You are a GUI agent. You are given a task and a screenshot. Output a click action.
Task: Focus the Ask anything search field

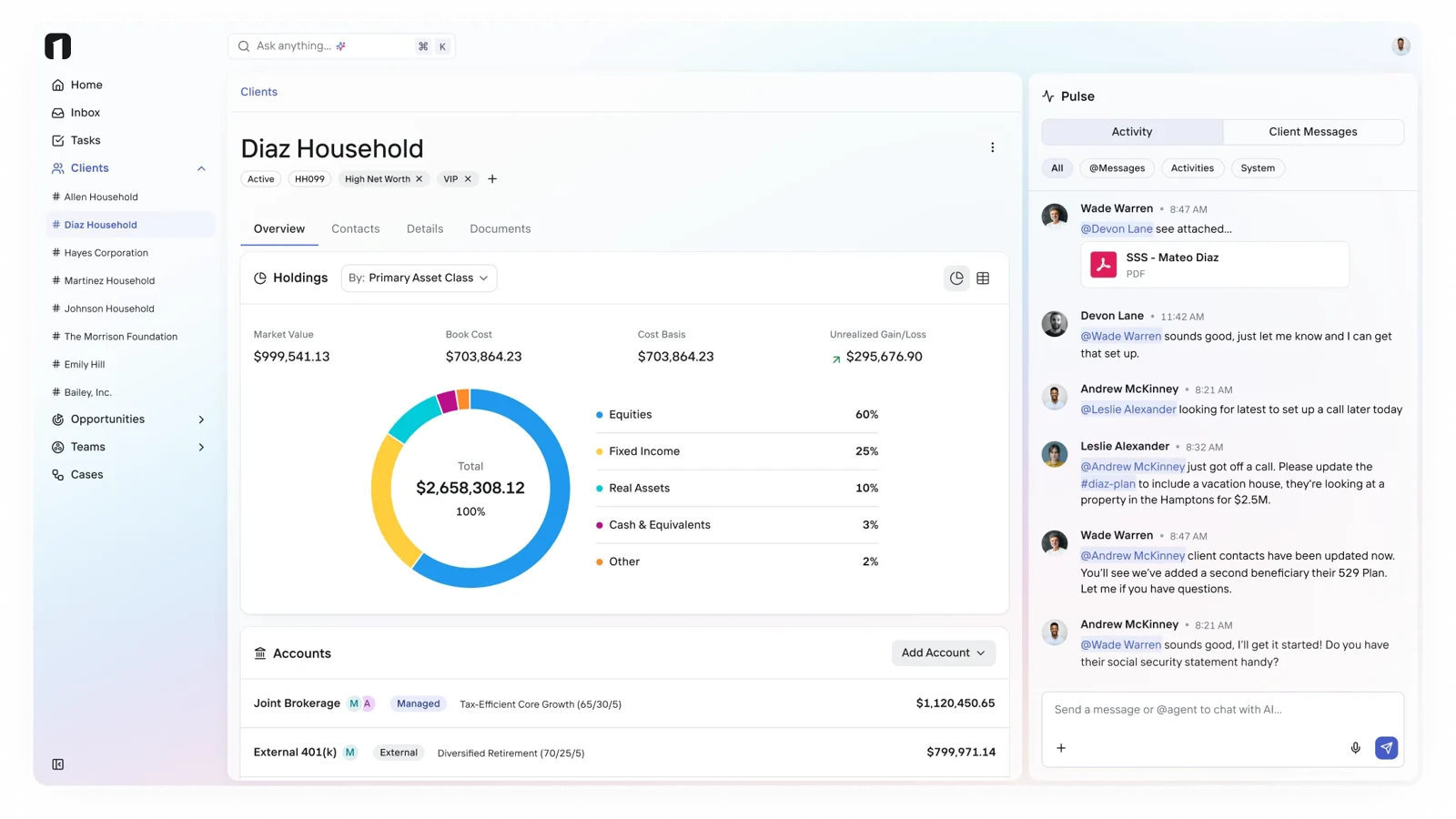(x=341, y=46)
